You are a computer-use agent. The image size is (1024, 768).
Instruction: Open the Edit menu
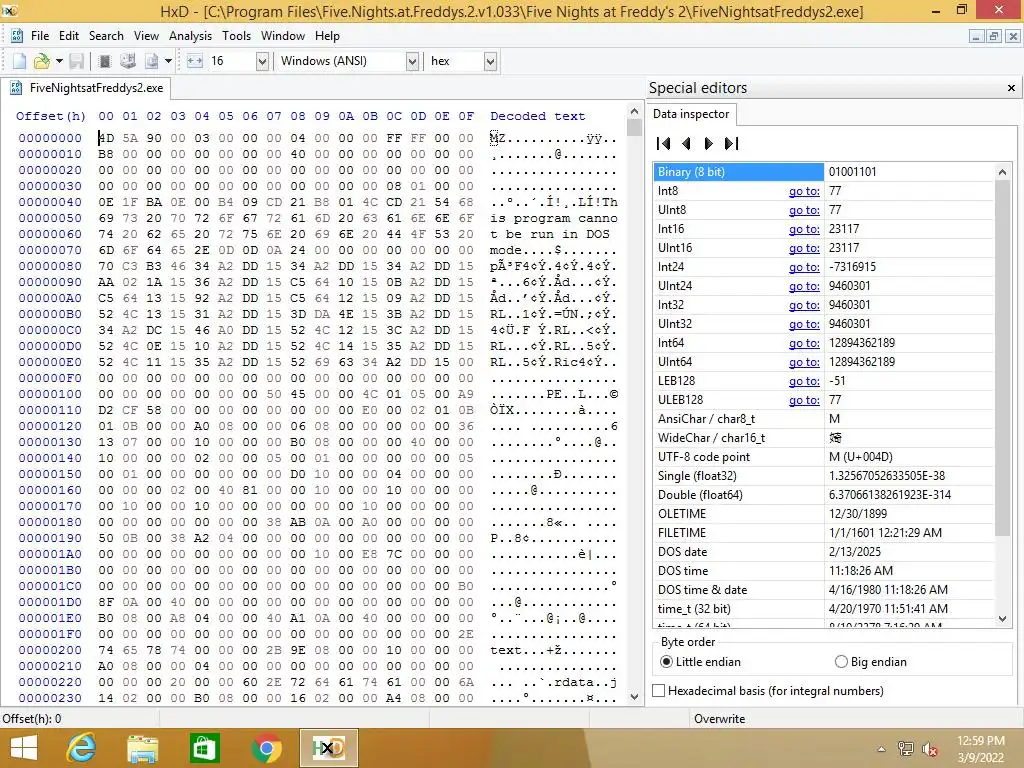click(69, 36)
